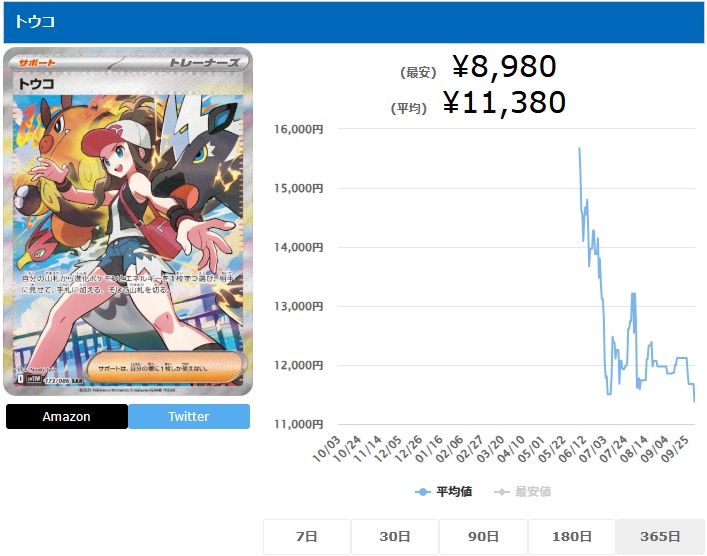Click the 平均 price ¥11,380
The width and height of the screenshot is (707, 556).
click(x=504, y=102)
